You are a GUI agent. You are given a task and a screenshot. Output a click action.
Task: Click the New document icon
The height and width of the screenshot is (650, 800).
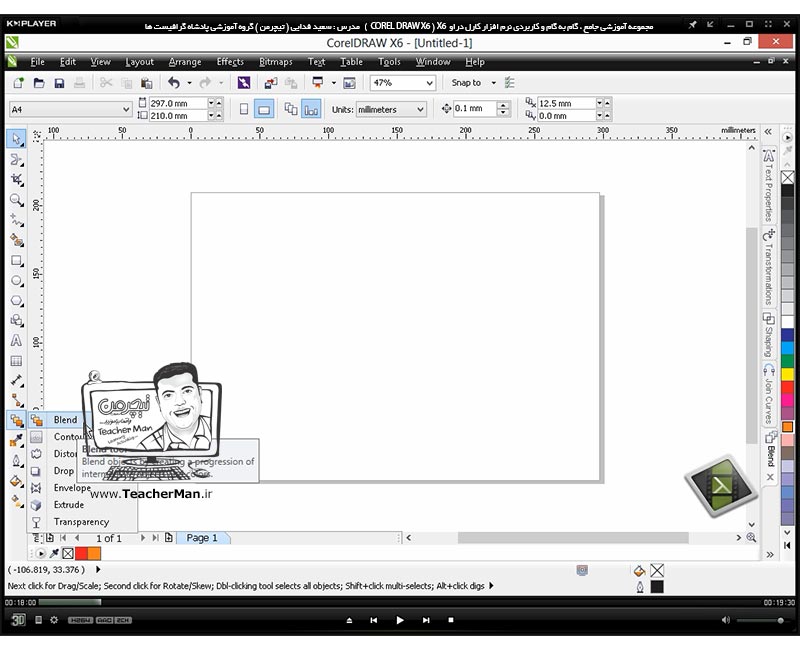tap(19, 83)
